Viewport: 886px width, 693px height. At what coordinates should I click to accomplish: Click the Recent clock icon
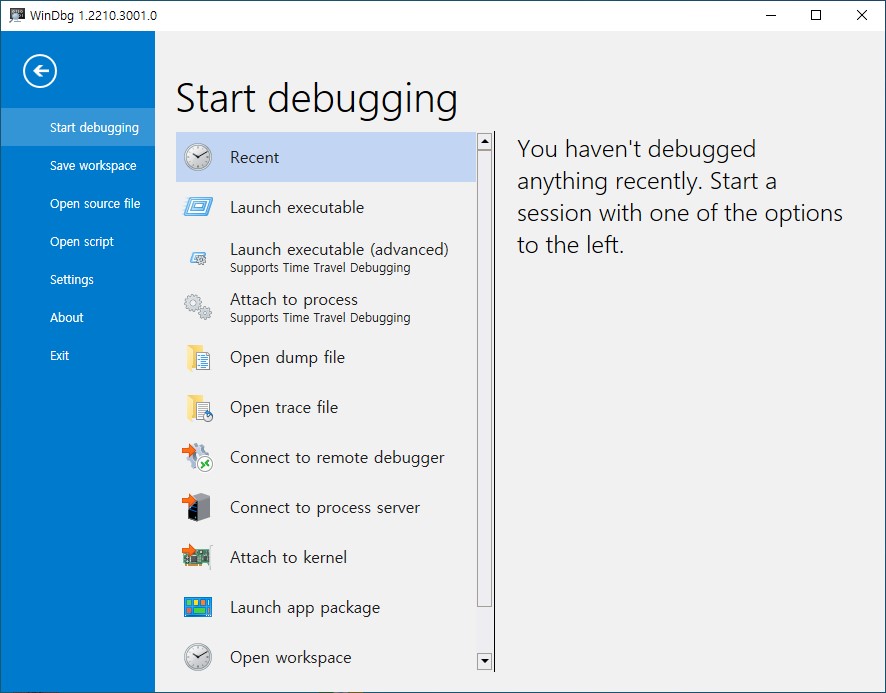click(198, 157)
